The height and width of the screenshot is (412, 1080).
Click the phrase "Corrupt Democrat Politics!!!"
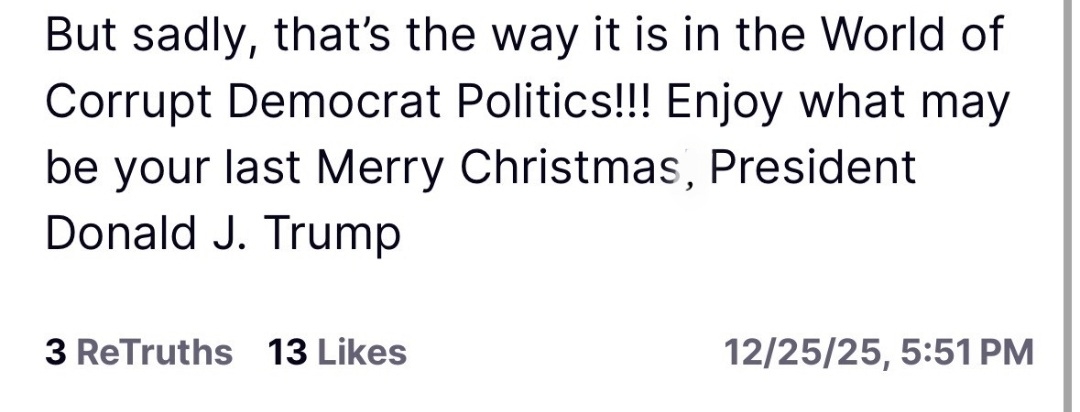[x=350, y=101]
